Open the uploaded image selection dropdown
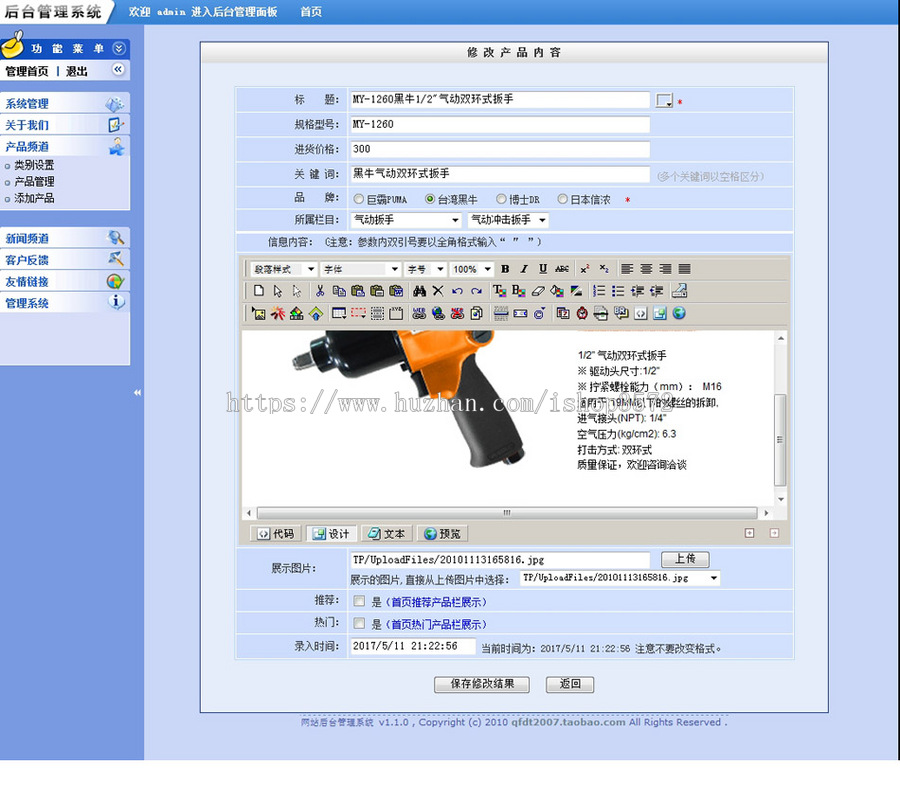 tap(620, 578)
